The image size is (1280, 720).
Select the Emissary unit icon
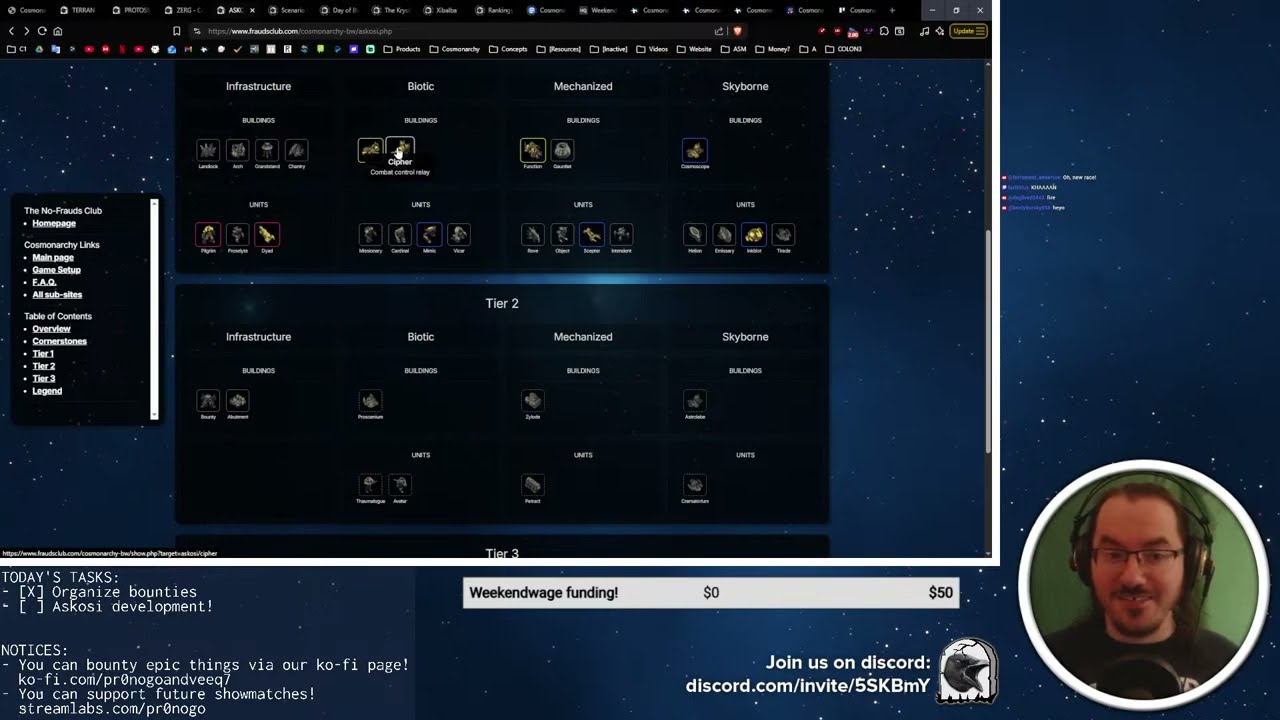[724, 234]
